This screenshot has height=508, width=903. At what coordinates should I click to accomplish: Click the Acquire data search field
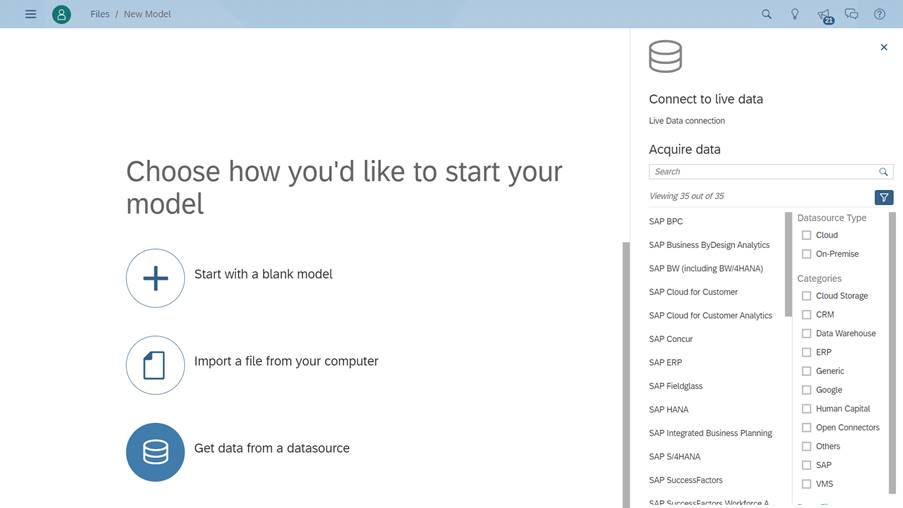(x=763, y=172)
